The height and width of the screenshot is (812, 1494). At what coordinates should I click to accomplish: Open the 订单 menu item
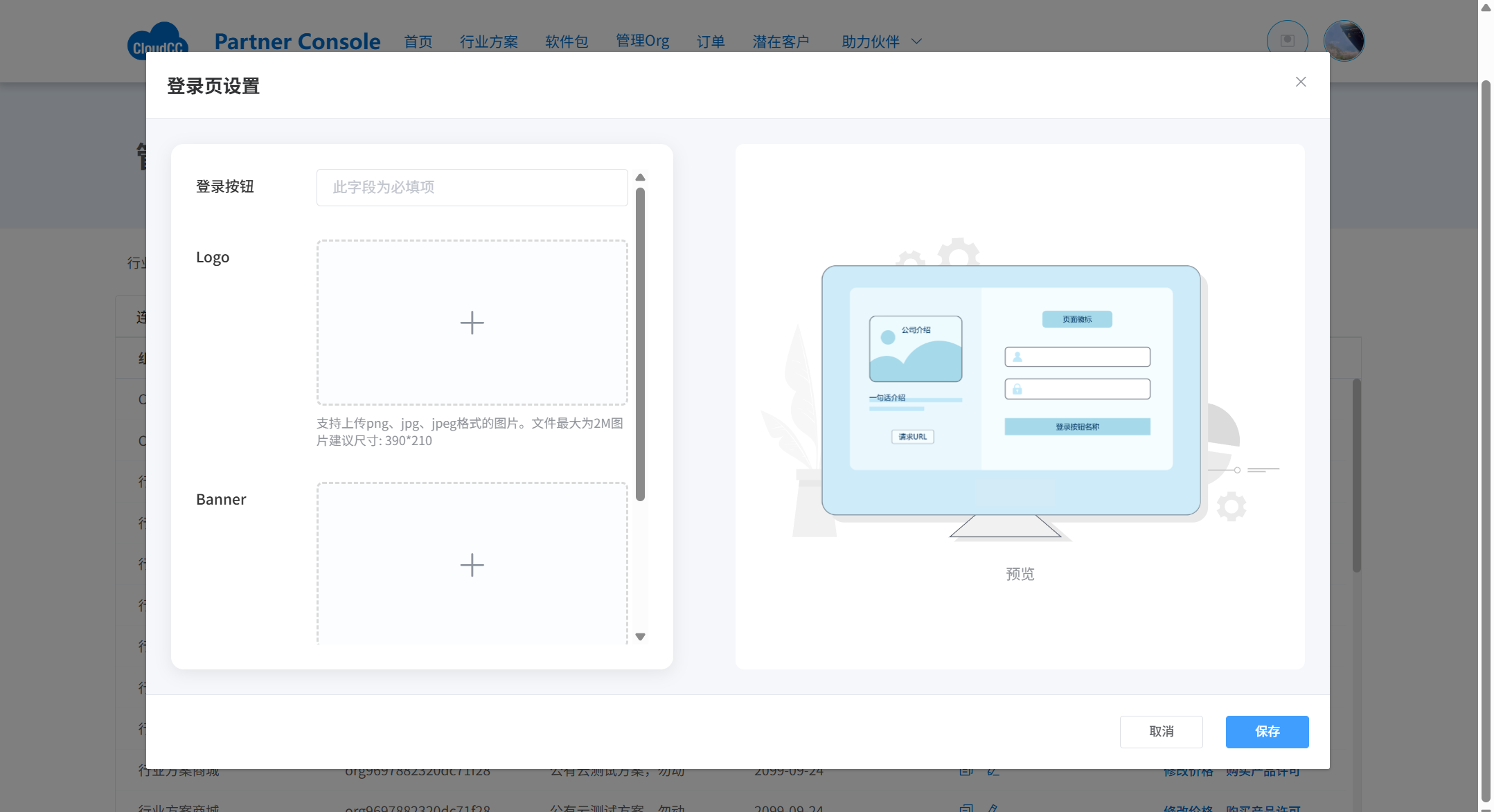[710, 42]
